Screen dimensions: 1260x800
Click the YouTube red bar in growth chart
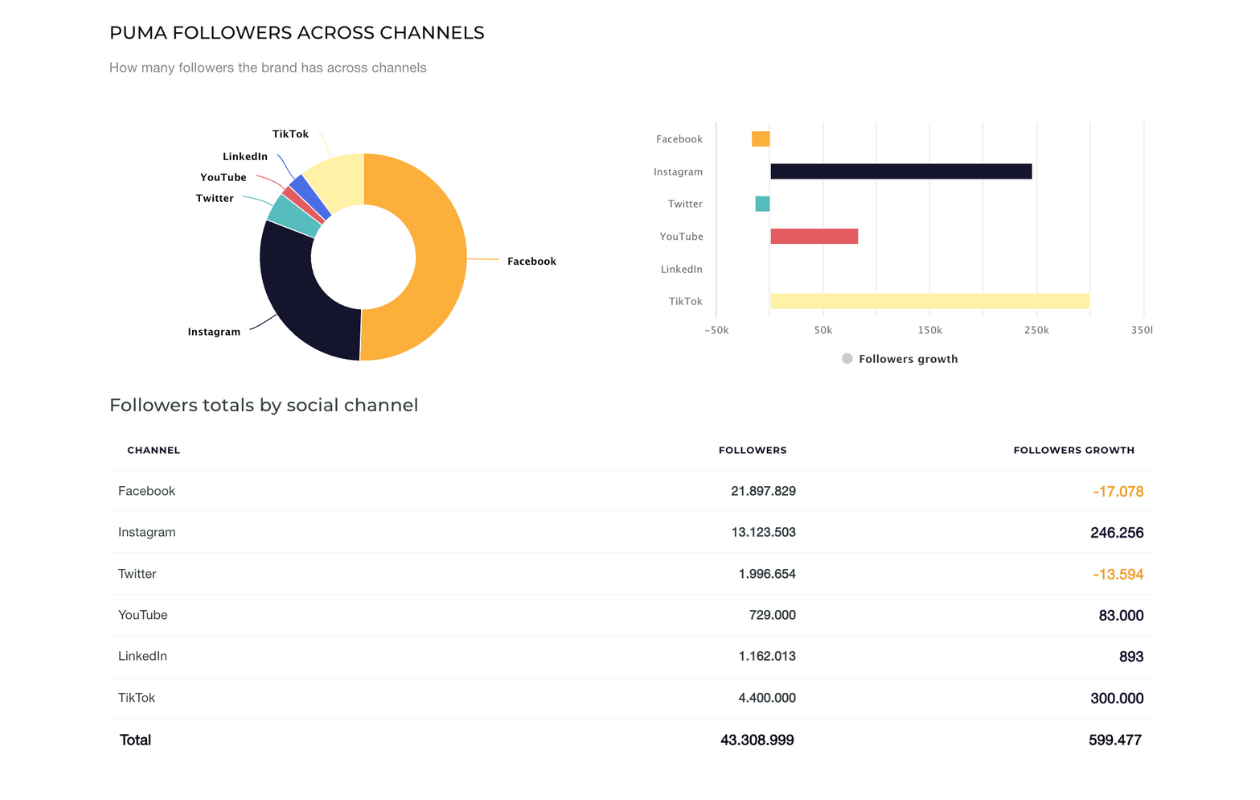814,237
